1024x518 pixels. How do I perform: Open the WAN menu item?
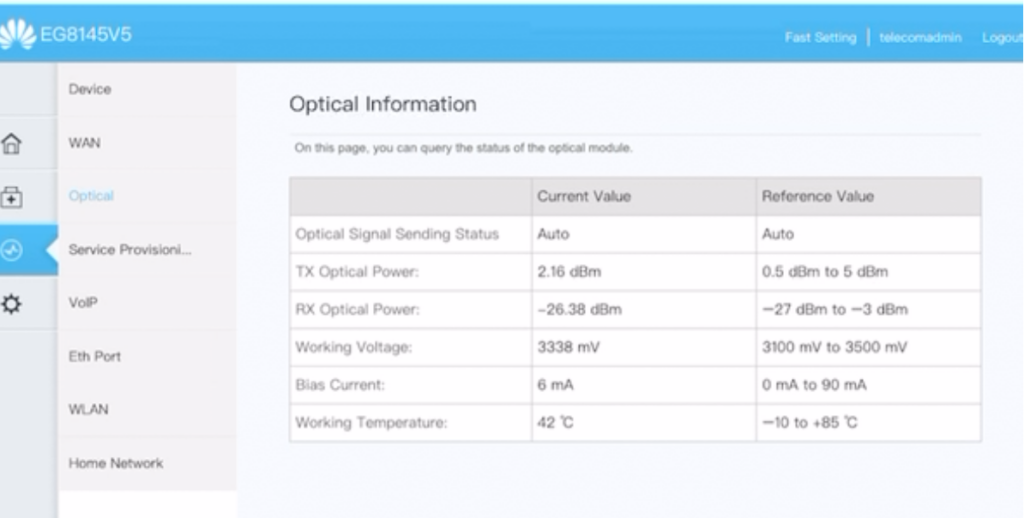click(x=83, y=143)
